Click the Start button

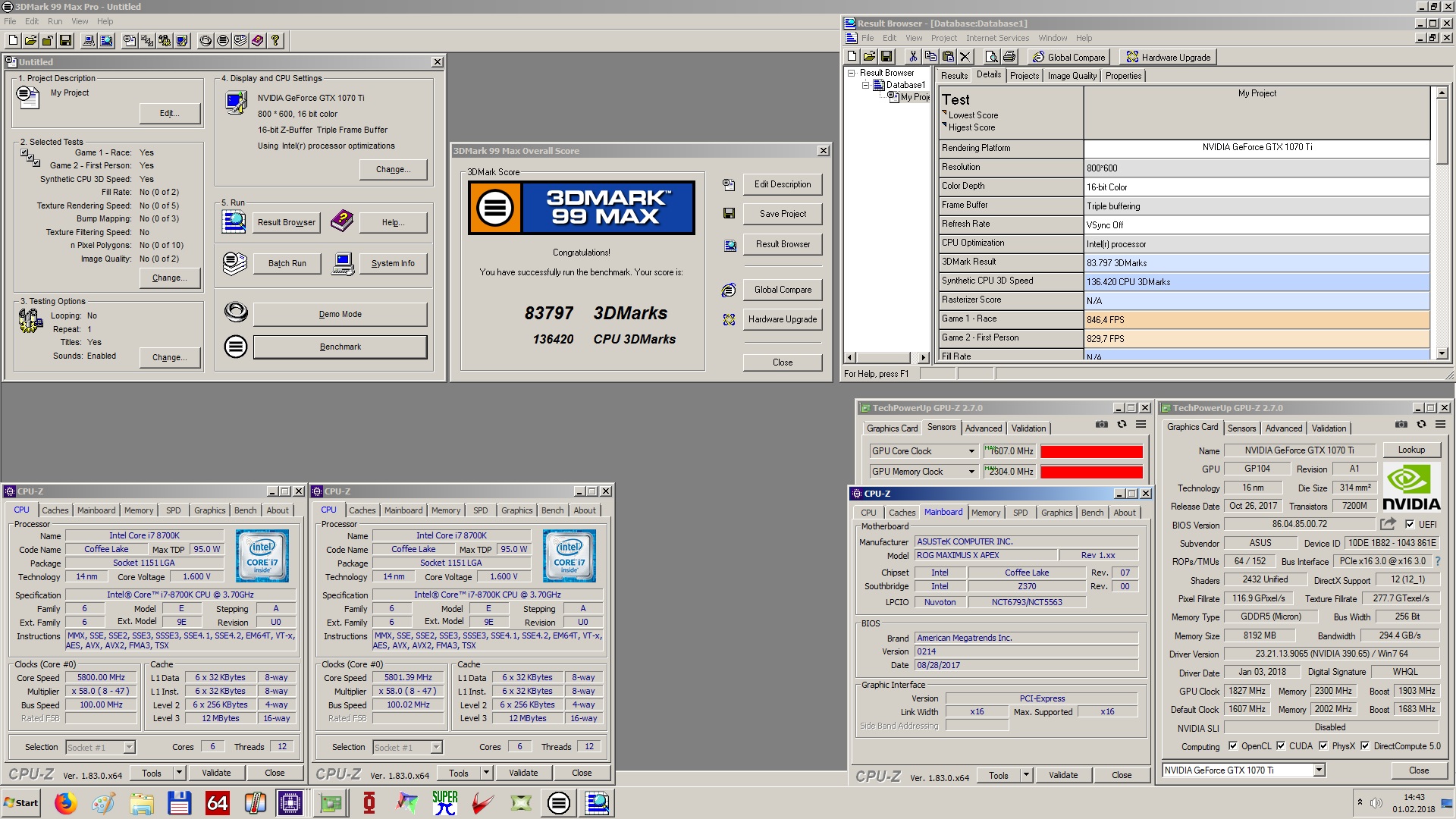21,803
